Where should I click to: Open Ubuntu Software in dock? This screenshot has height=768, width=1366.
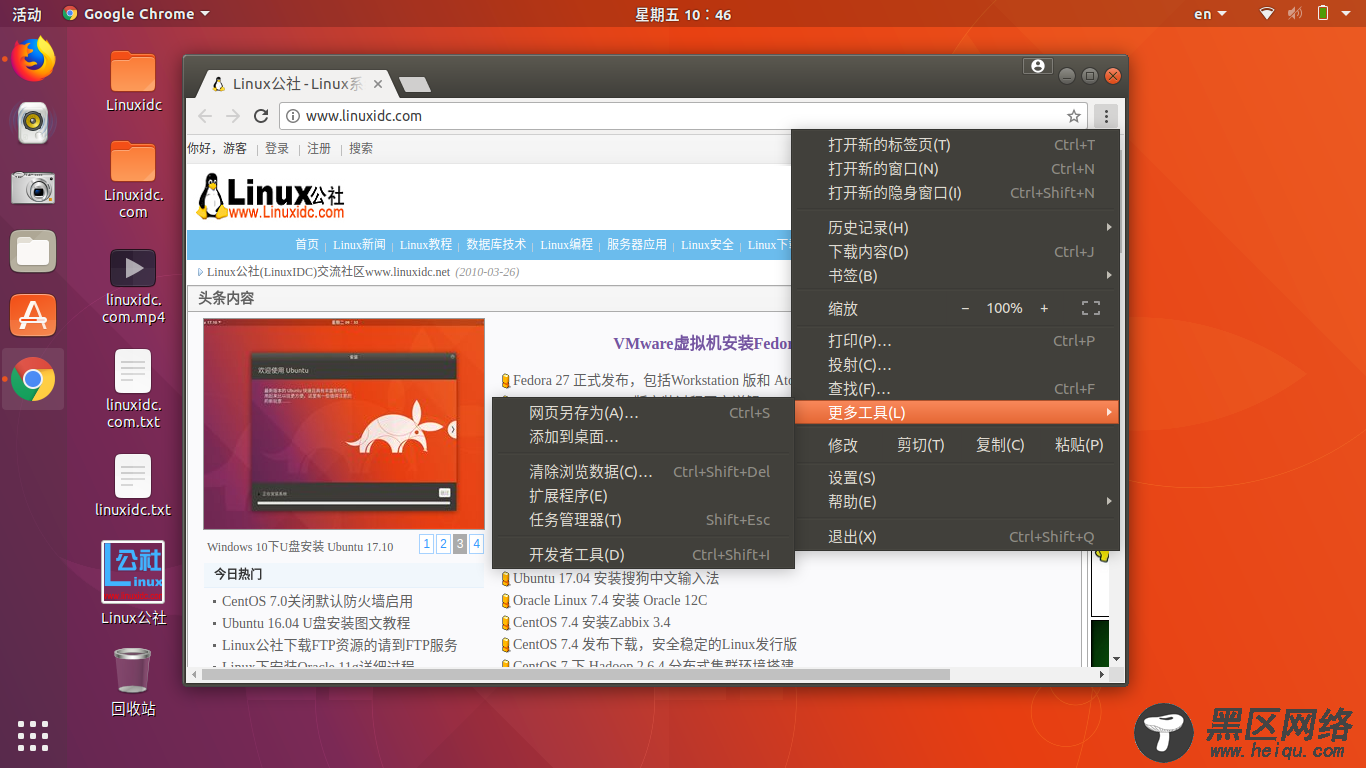[x=33, y=315]
